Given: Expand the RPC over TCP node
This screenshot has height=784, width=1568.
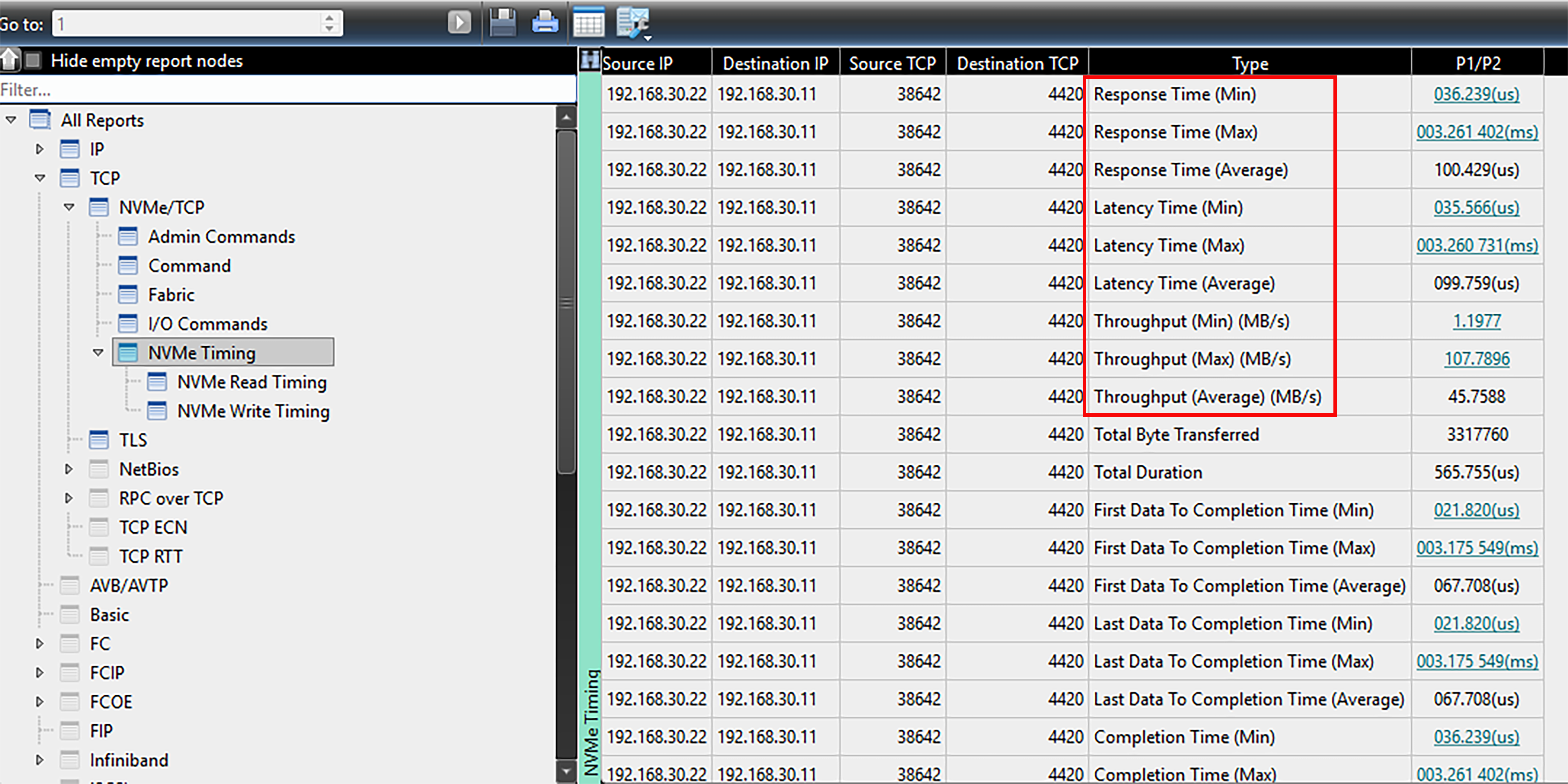Looking at the screenshot, I should coord(69,498).
